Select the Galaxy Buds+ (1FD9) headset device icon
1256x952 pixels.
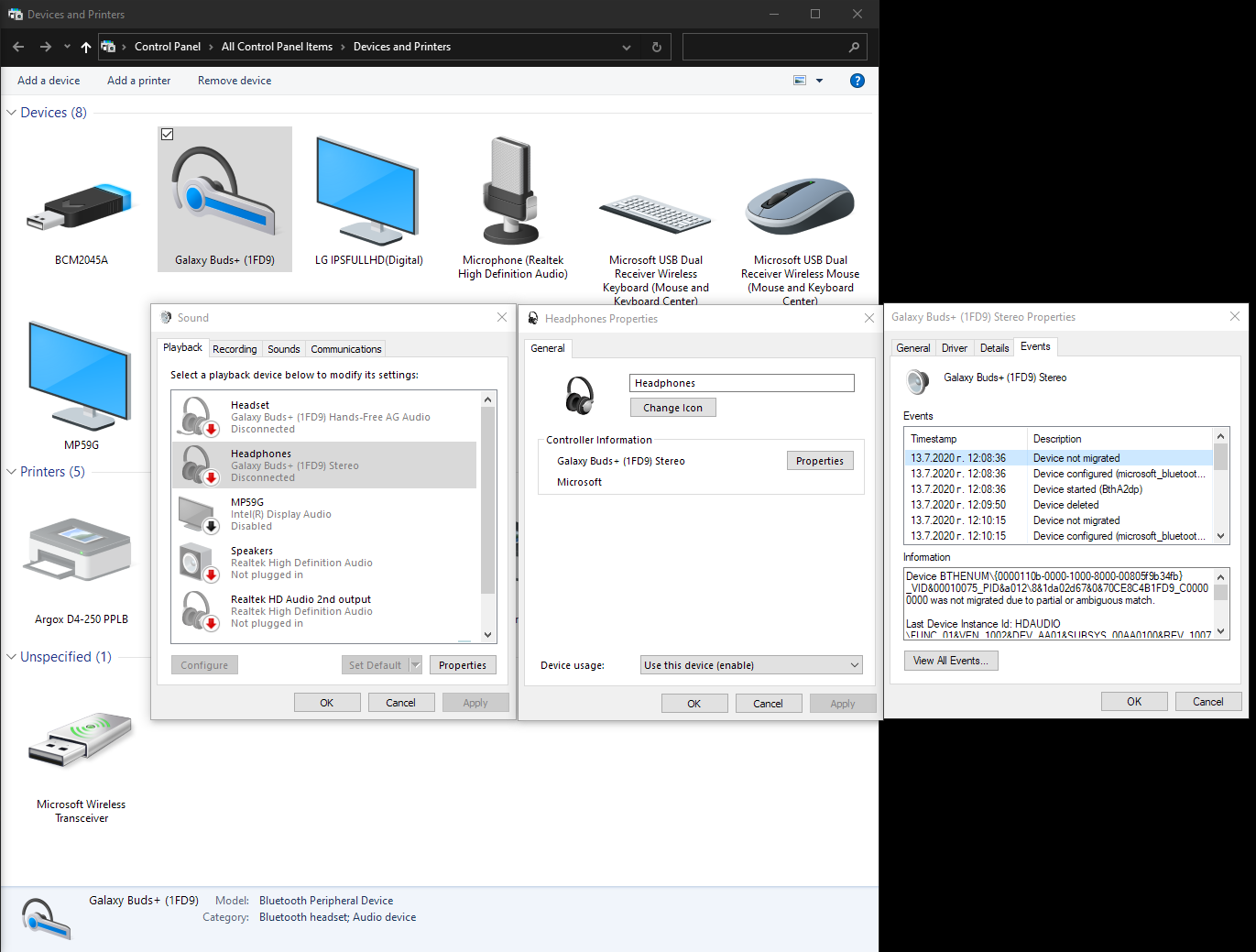pos(224,191)
